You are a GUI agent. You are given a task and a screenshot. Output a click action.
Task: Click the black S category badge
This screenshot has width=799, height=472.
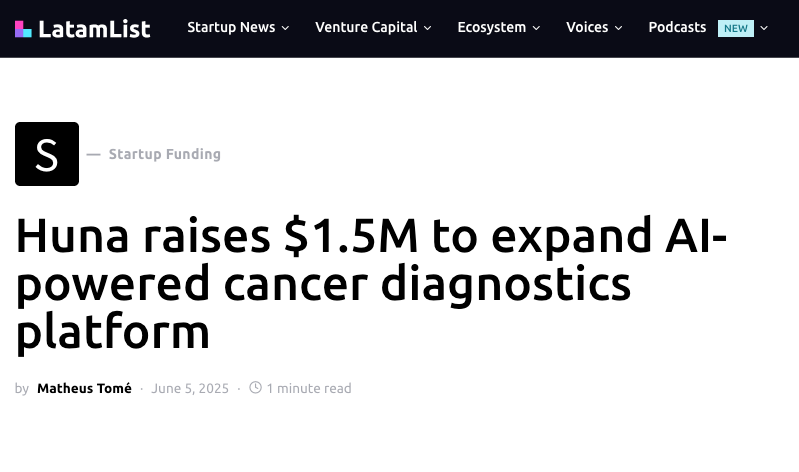coord(47,154)
